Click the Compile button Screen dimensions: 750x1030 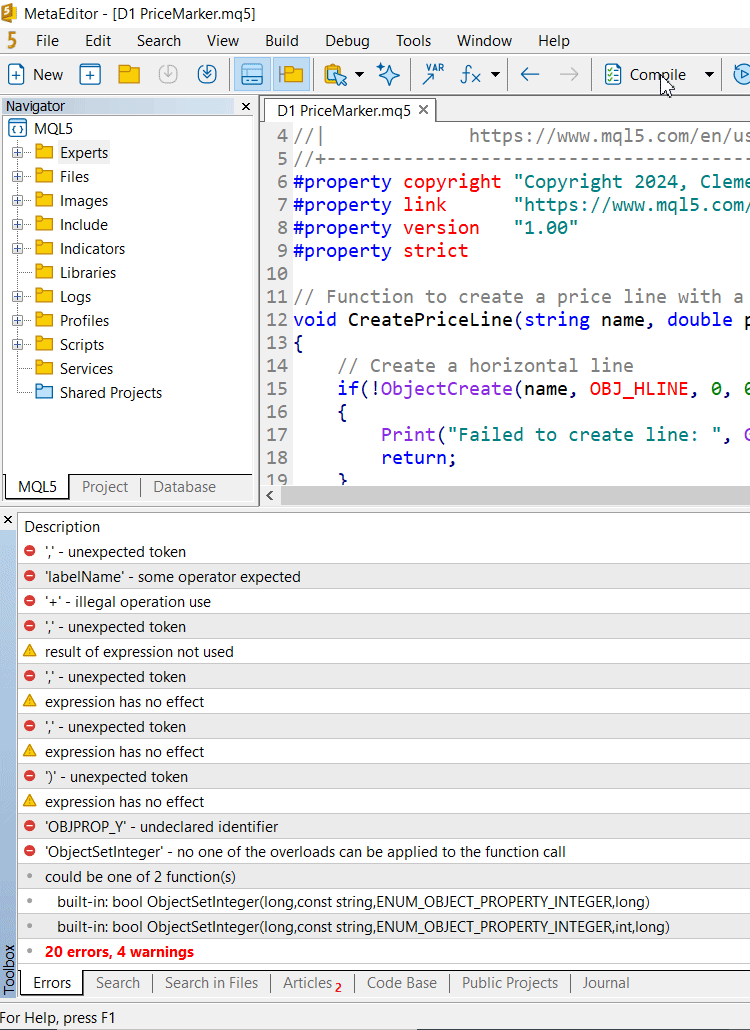[645, 74]
